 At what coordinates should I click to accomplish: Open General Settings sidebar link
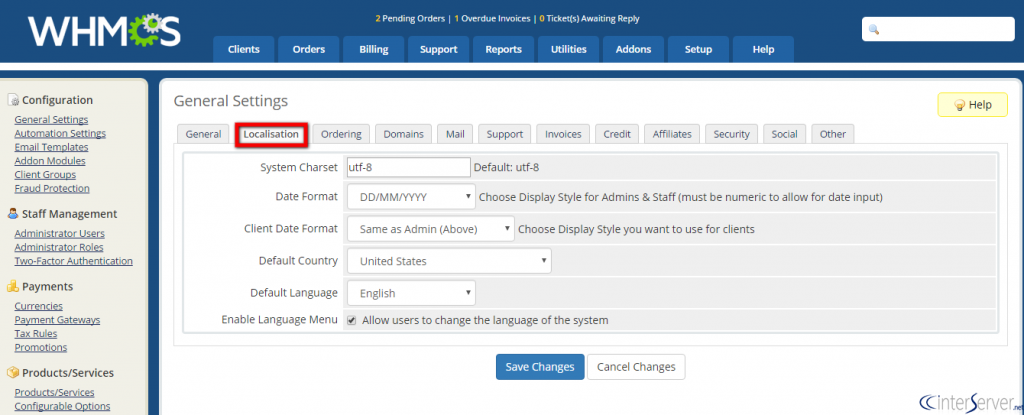pos(51,120)
